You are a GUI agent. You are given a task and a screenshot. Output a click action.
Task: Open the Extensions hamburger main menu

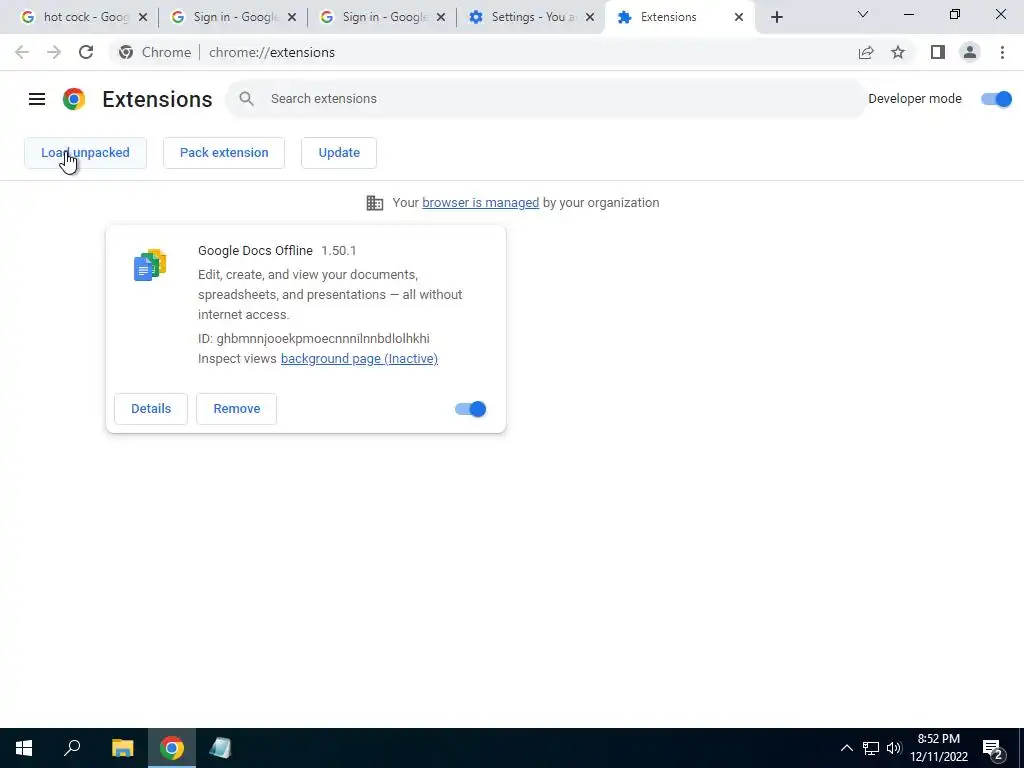[x=37, y=99]
